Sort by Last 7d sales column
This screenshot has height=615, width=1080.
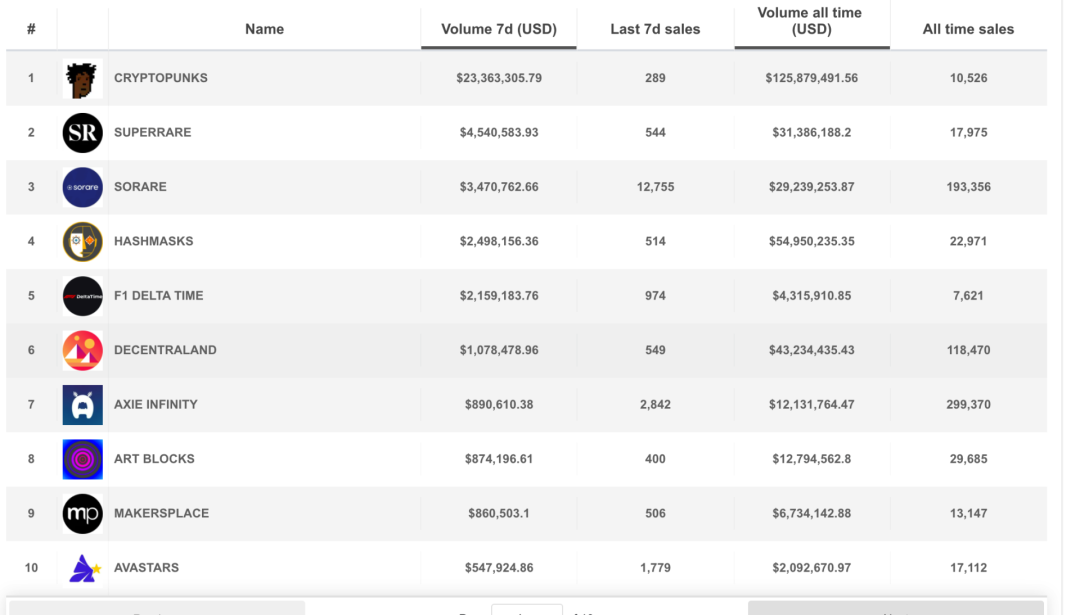pyautogui.click(x=655, y=29)
